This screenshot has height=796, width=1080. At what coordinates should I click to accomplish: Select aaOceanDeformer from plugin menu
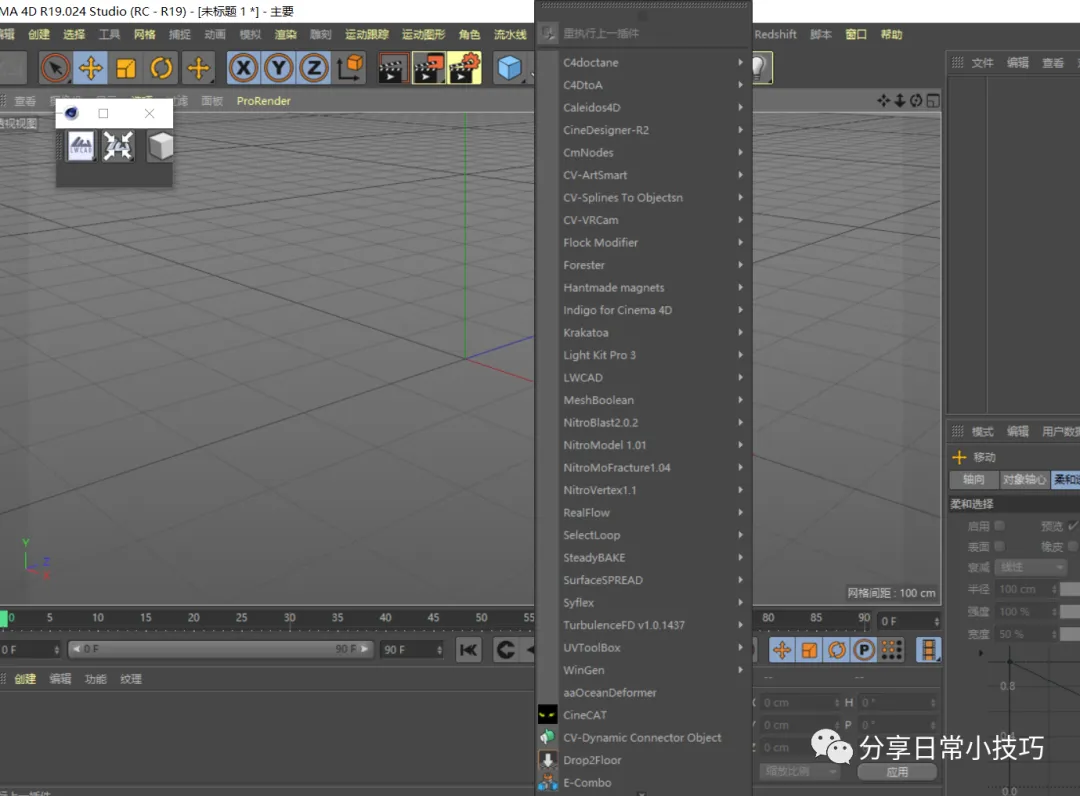coord(643,693)
